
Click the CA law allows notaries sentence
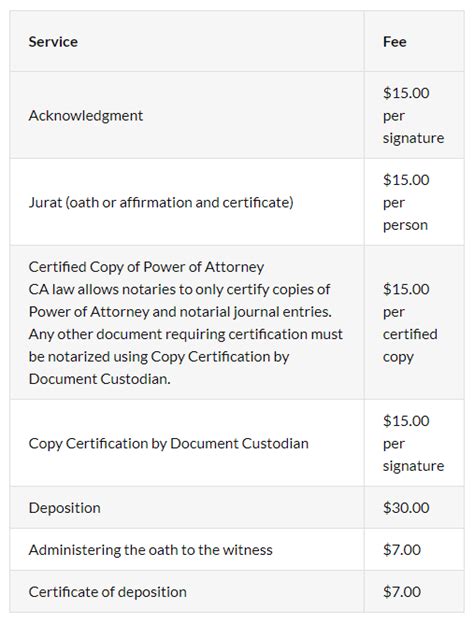coord(179,289)
